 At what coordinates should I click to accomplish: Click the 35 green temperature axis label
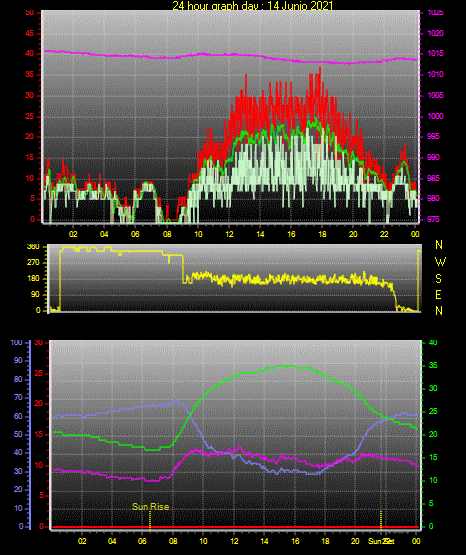point(433,365)
